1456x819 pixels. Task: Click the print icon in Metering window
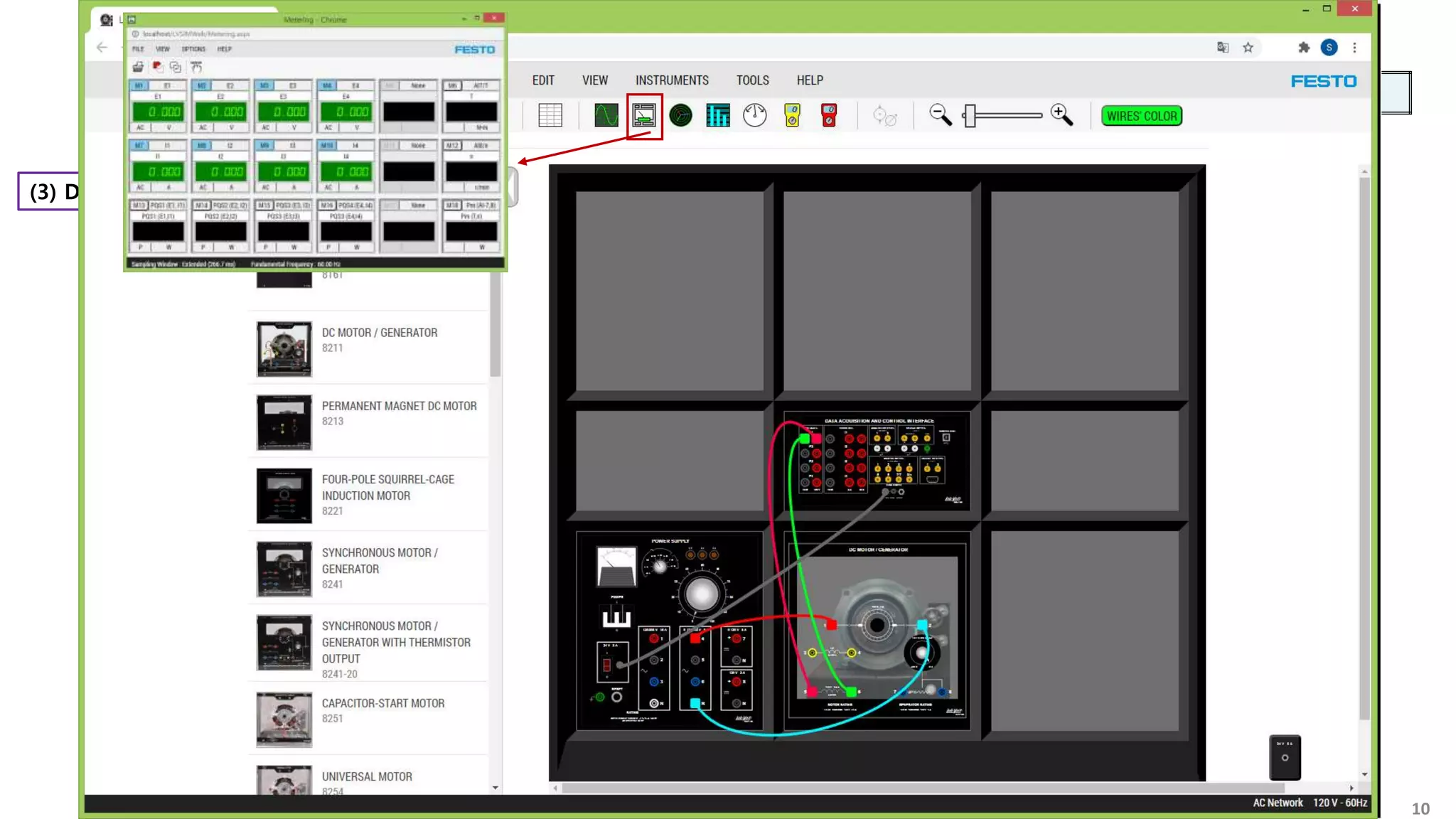[138, 67]
